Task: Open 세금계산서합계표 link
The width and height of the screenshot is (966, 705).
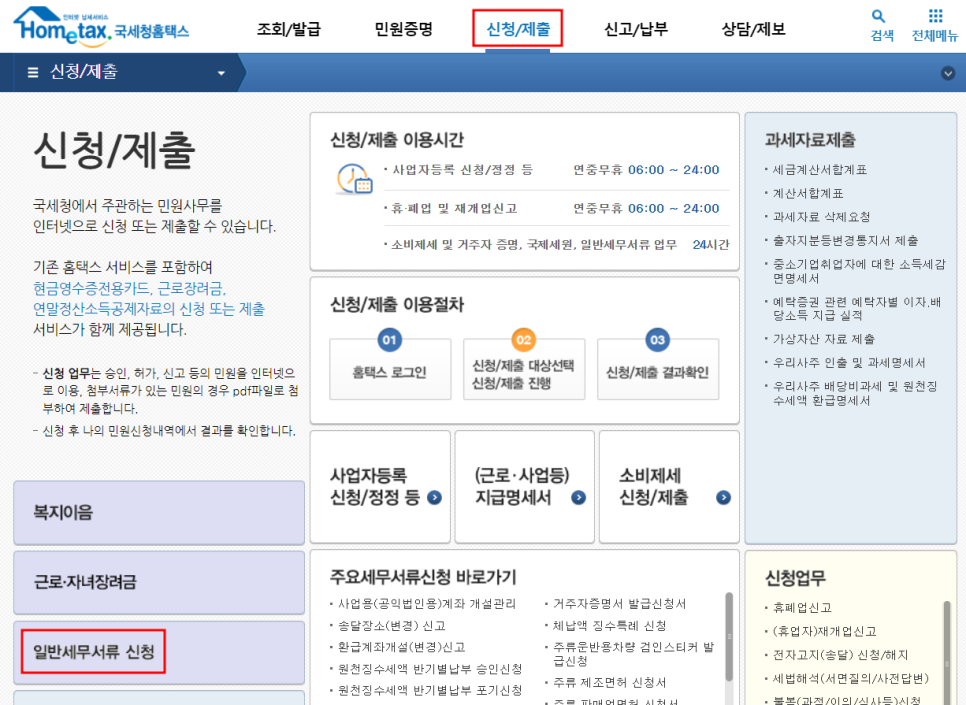Action: (x=819, y=169)
